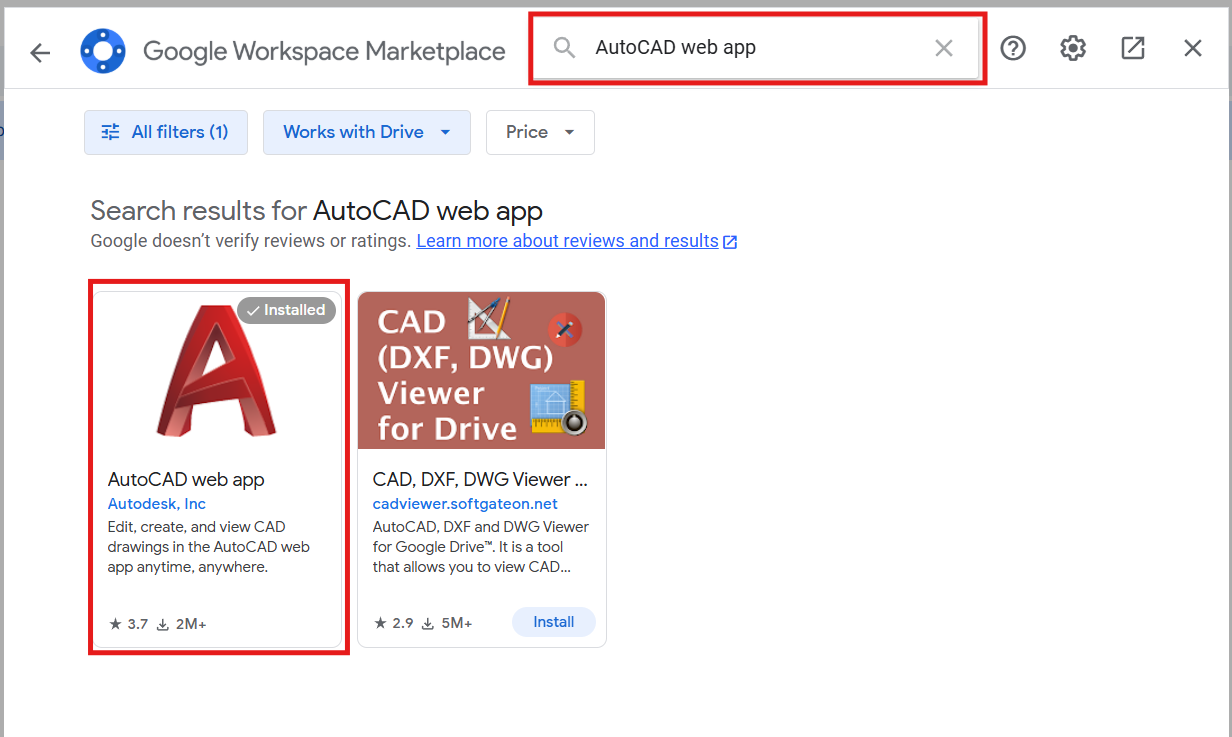Close the Marketplace panel with the X

pyautogui.click(x=1192, y=47)
